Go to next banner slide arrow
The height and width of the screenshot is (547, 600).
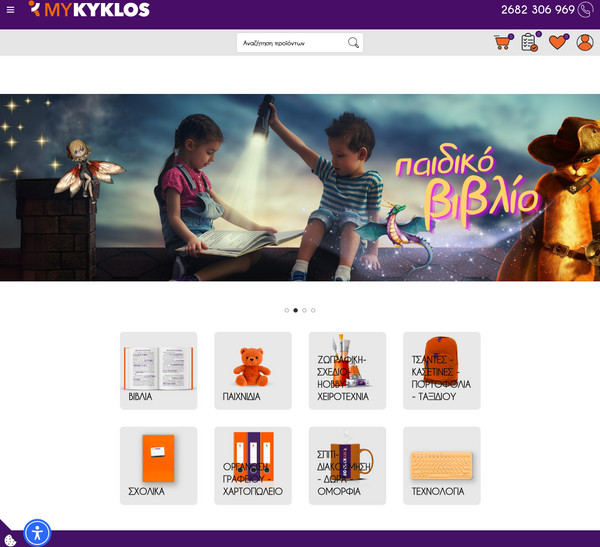588,187
